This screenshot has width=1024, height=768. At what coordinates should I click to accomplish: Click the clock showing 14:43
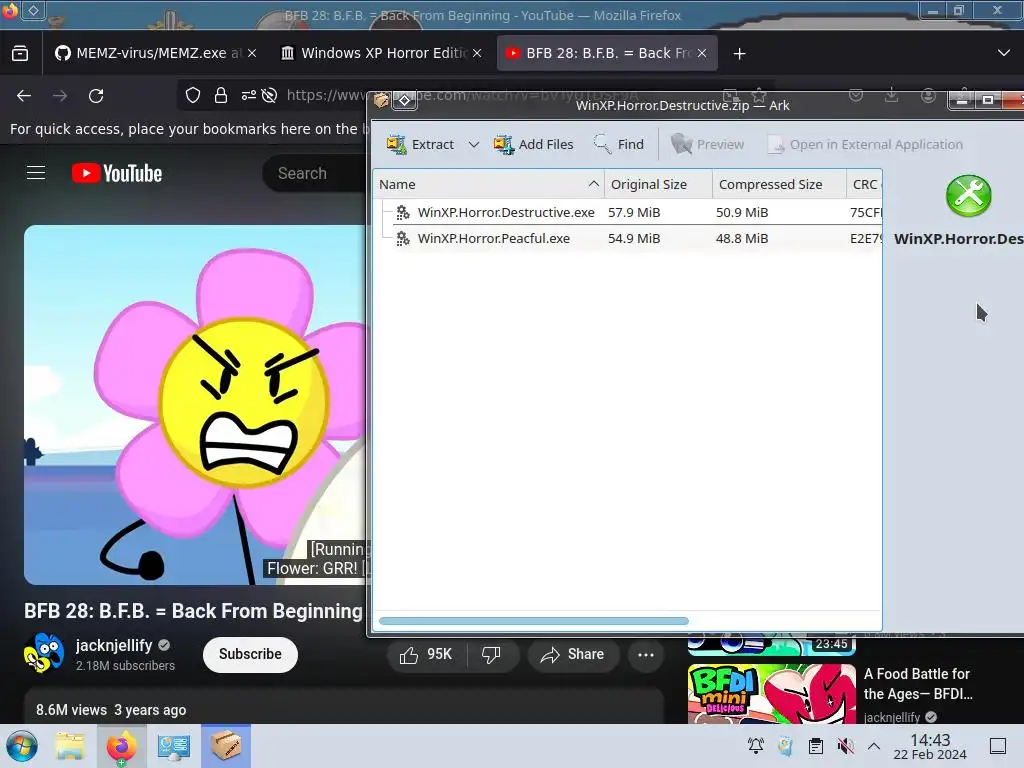[930, 746]
